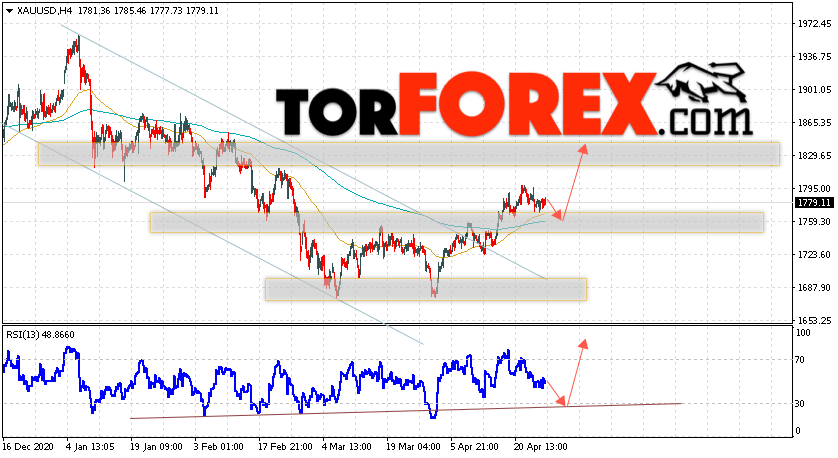Image resolution: width=838 pixels, height=458 pixels.
Task: Select the 17 Feb 21:00 time label
Action: tap(284, 446)
